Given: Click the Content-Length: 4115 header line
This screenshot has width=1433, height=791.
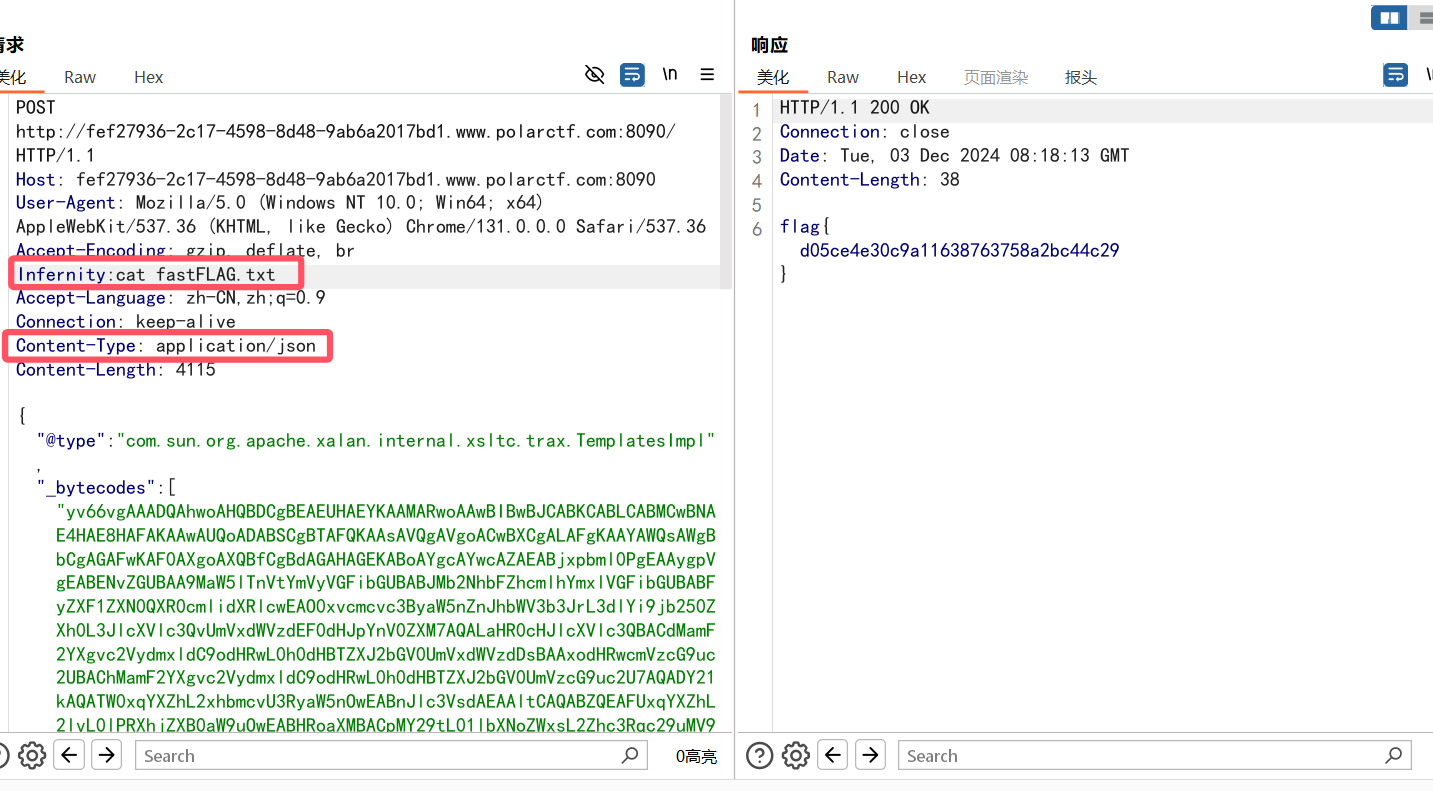Looking at the screenshot, I should (x=116, y=370).
